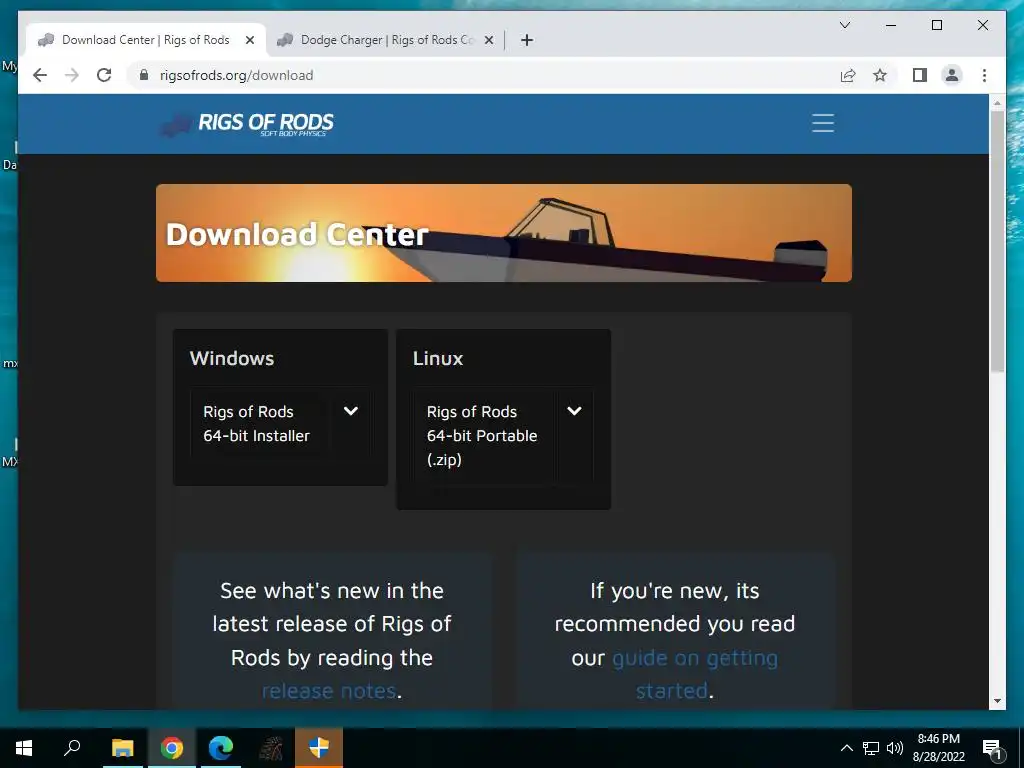1024x768 pixels.
Task: Open the notification center icon
Action: [993, 748]
